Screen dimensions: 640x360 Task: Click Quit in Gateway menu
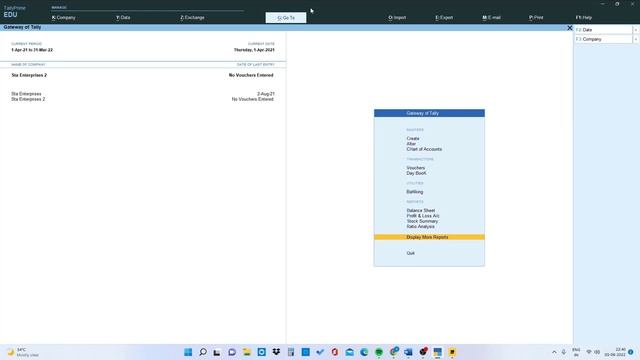(410, 253)
